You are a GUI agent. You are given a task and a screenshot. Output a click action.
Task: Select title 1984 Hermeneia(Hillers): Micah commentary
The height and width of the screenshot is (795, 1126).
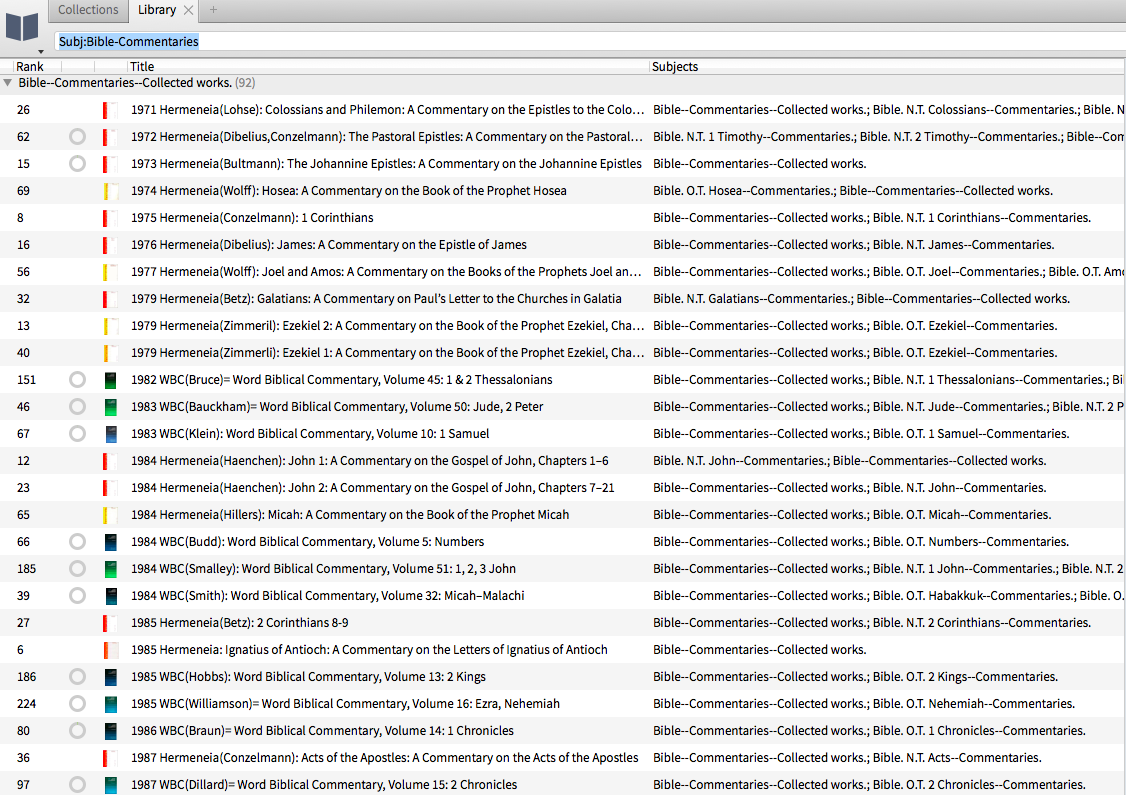point(350,515)
